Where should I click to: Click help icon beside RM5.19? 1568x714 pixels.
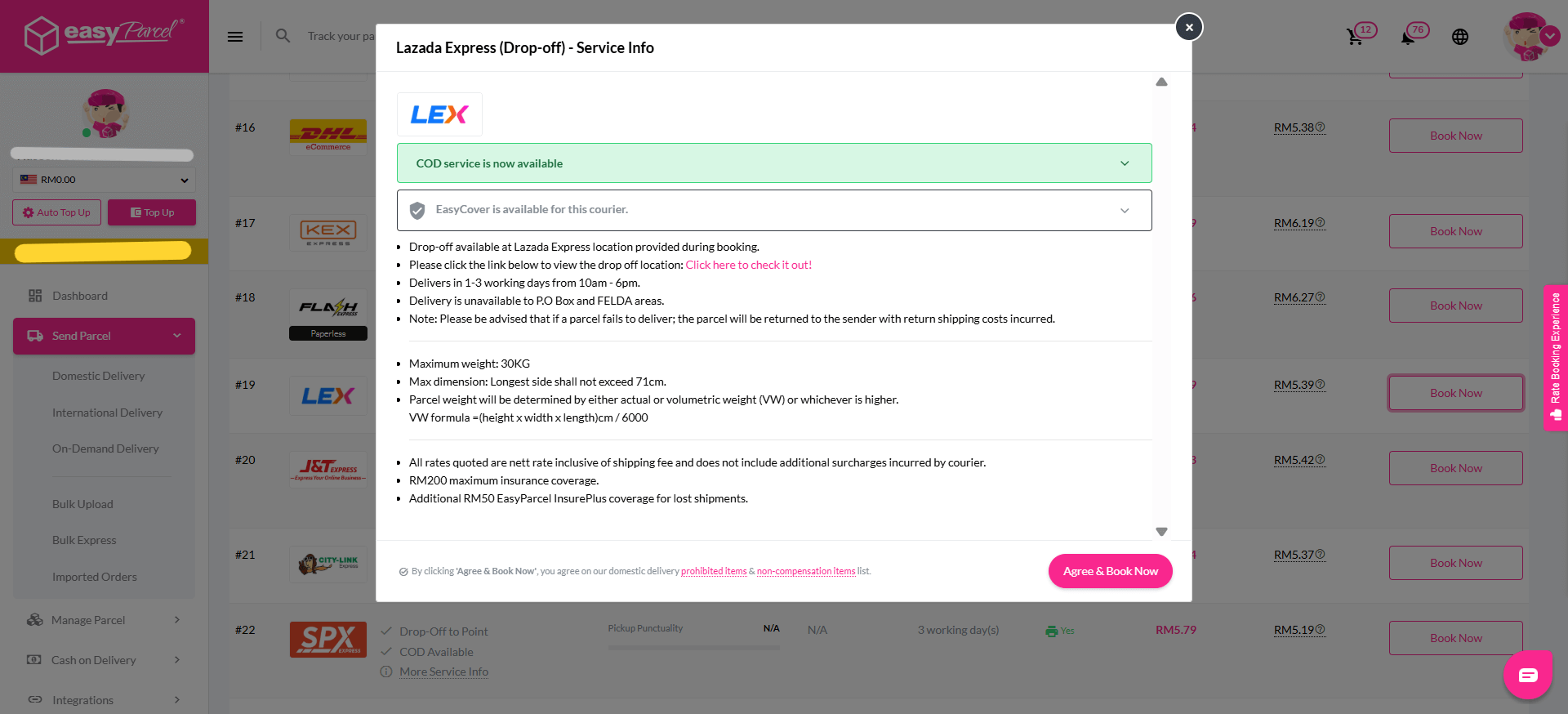(1321, 630)
